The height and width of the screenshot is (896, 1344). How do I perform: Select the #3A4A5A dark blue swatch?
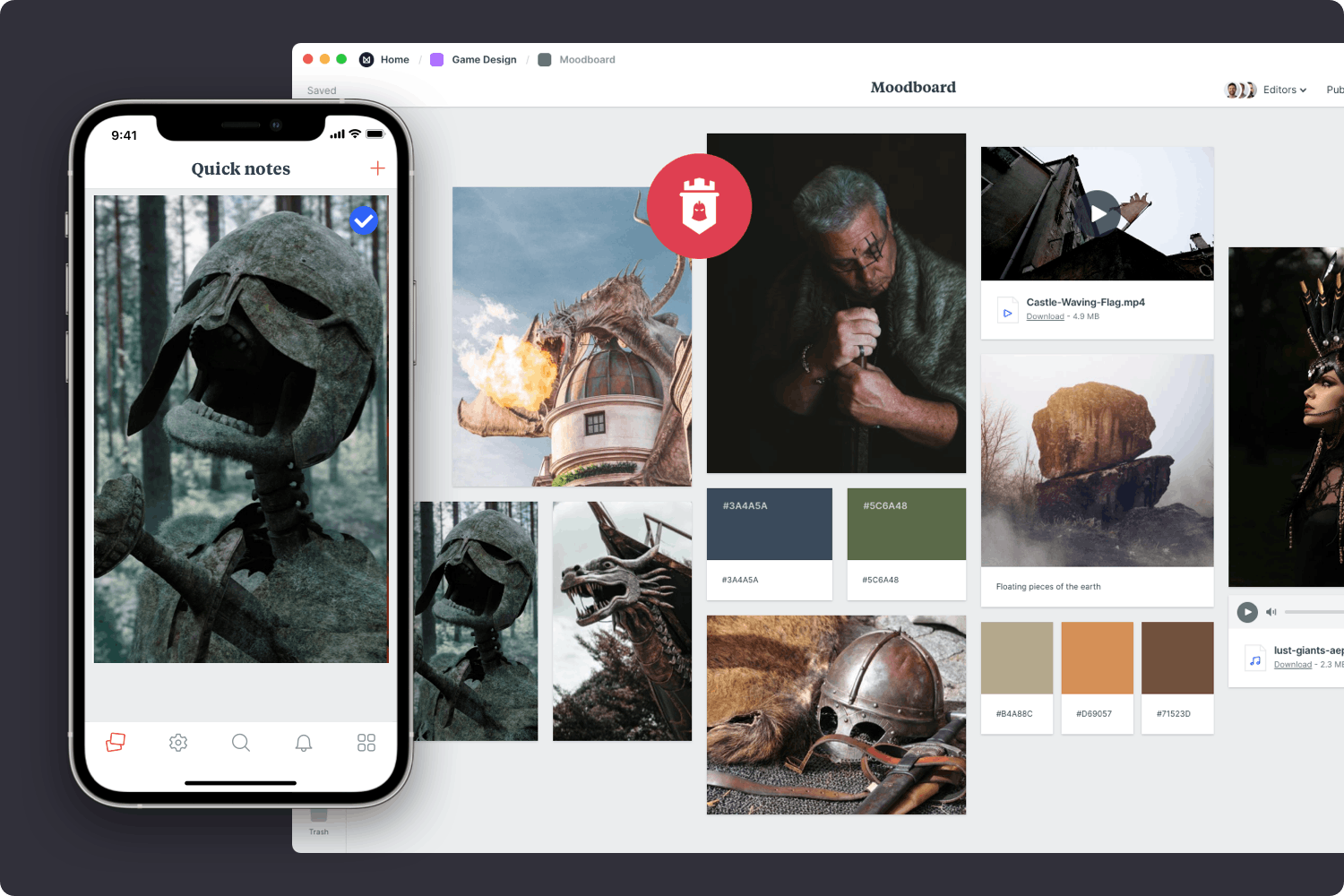point(770,524)
